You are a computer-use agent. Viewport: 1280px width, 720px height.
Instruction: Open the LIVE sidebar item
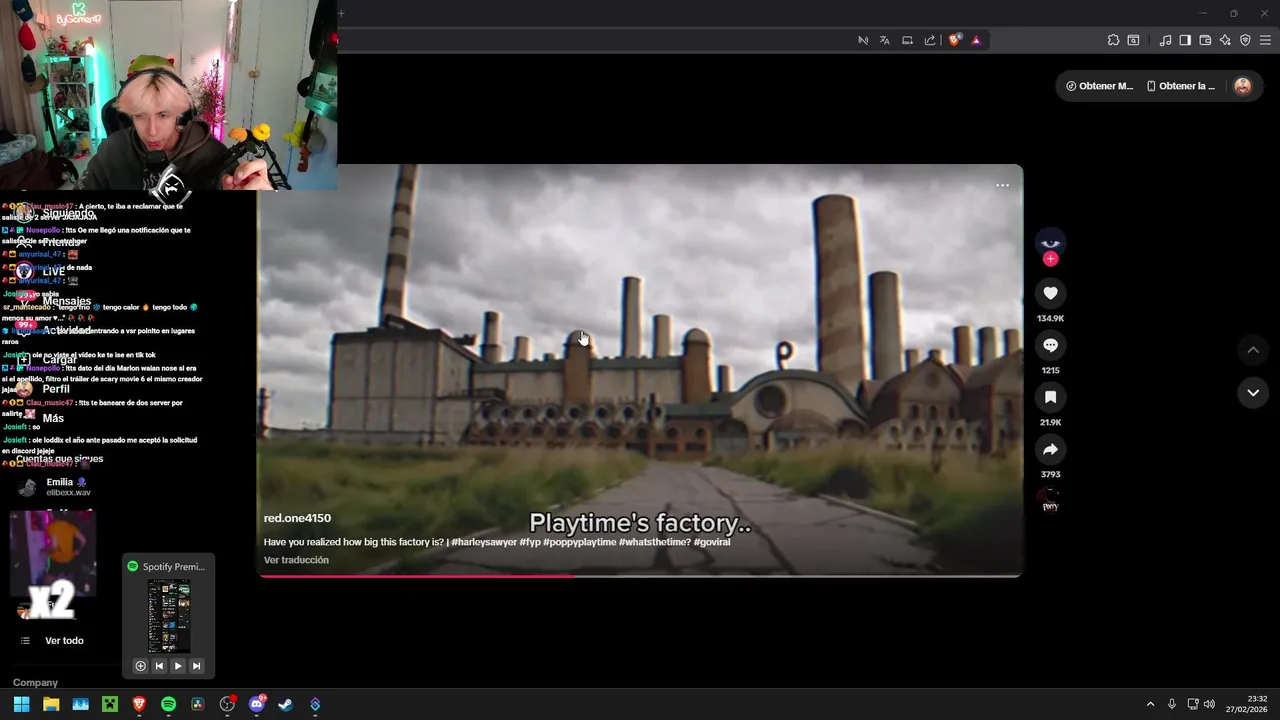(x=53, y=271)
